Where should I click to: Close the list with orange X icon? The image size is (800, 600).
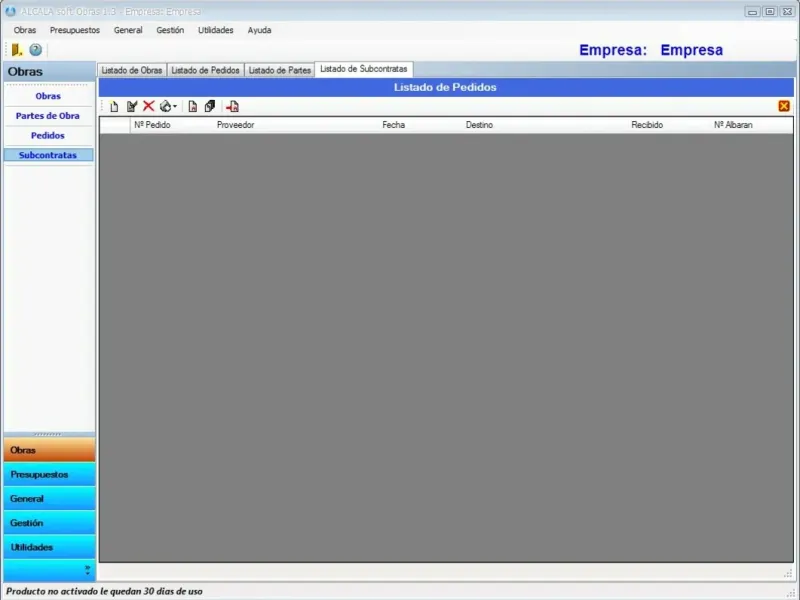(784, 106)
